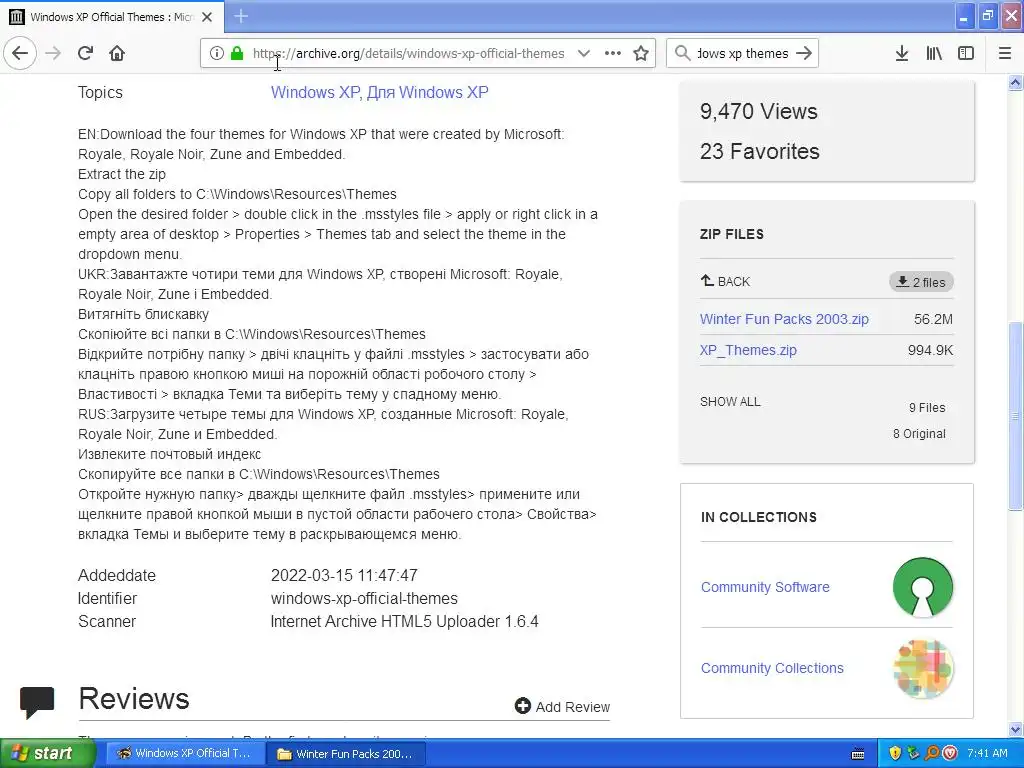This screenshot has height=768, width=1024.
Task: Click SHOW ALL files link
Action: (x=730, y=402)
